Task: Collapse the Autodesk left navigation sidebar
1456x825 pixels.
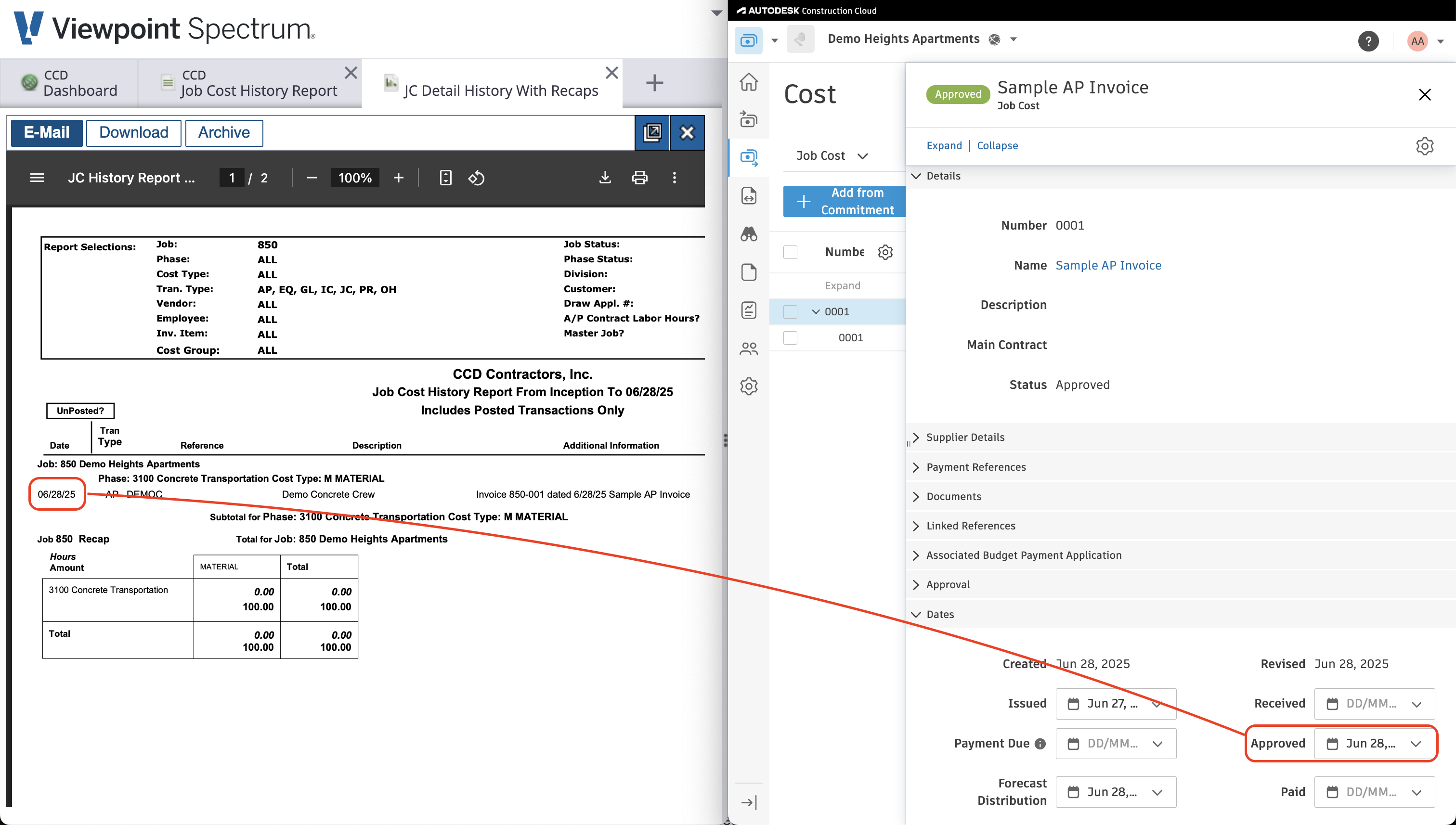Action: (749, 802)
